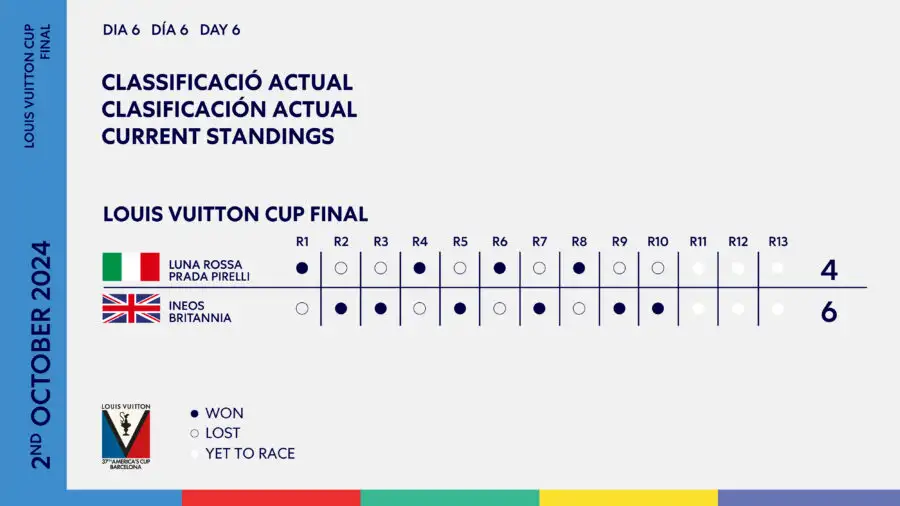Click the red stripe in bottom bar
The width and height of the screenshot is (900, 506).
coord(271,497)
